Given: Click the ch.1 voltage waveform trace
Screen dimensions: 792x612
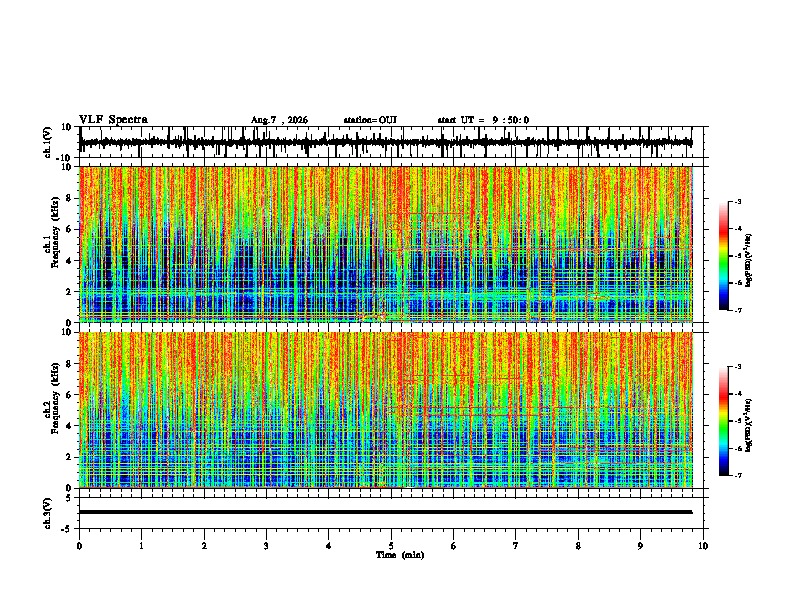Looking at the screenshot, I should pos(386,142).
